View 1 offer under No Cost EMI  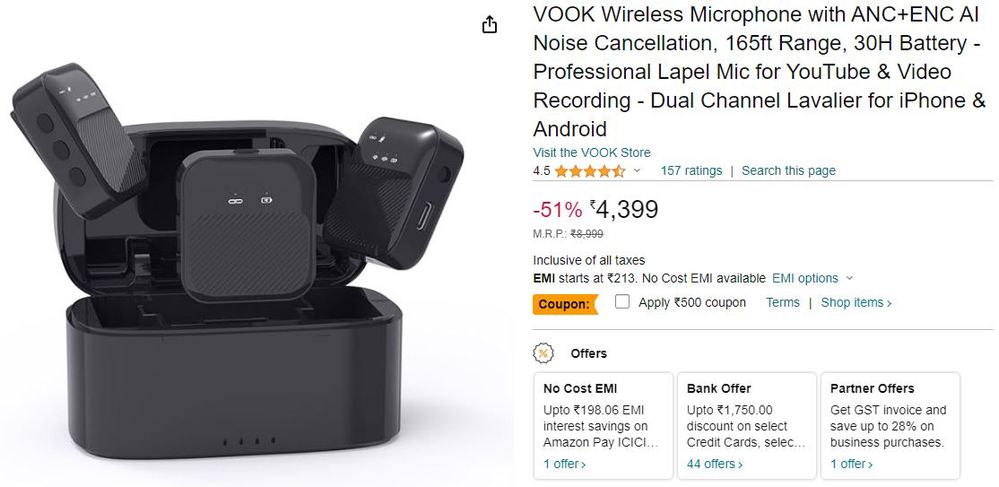(x=564, y=464)
